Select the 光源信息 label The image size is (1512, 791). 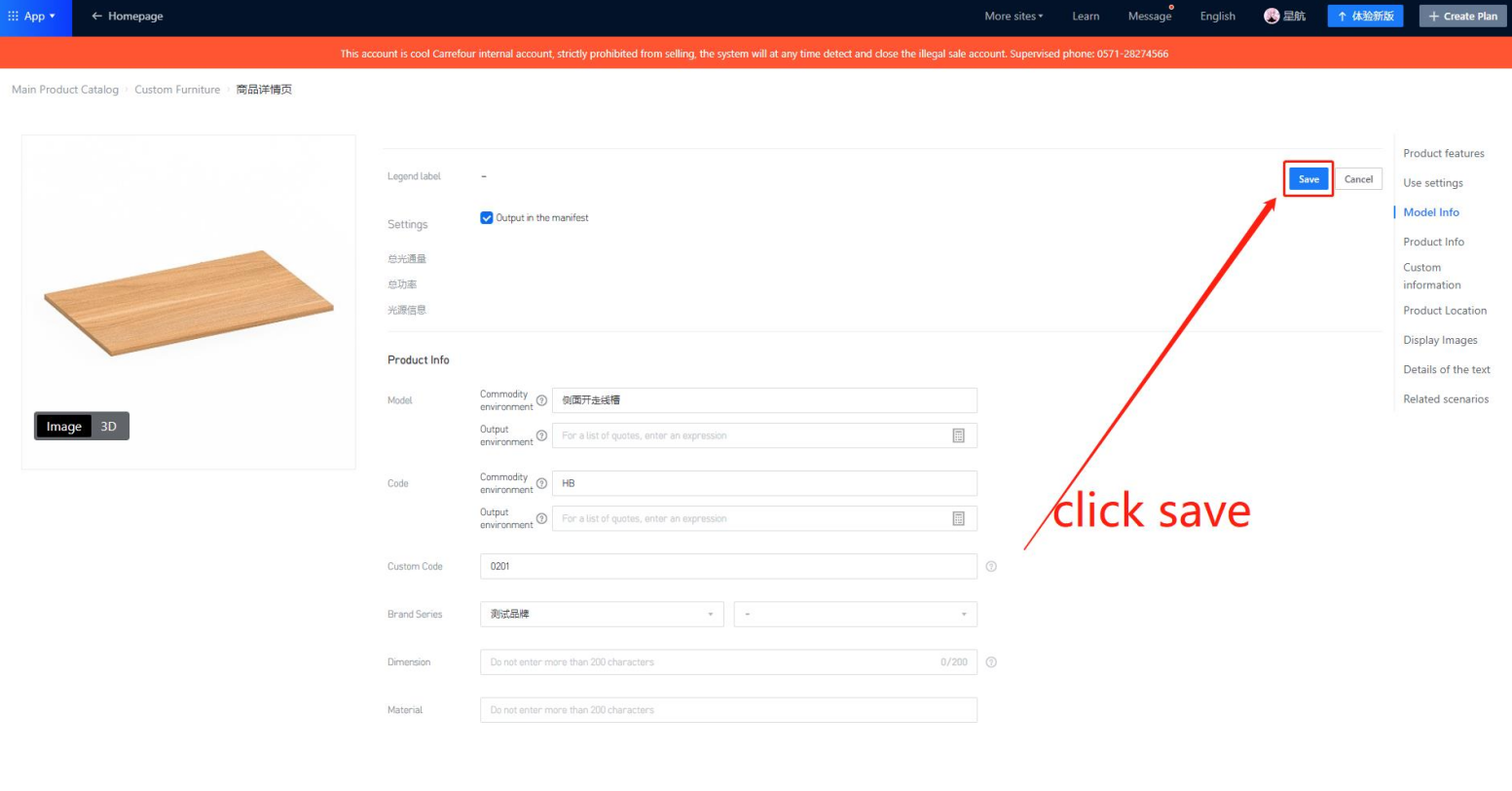point(407,310)
